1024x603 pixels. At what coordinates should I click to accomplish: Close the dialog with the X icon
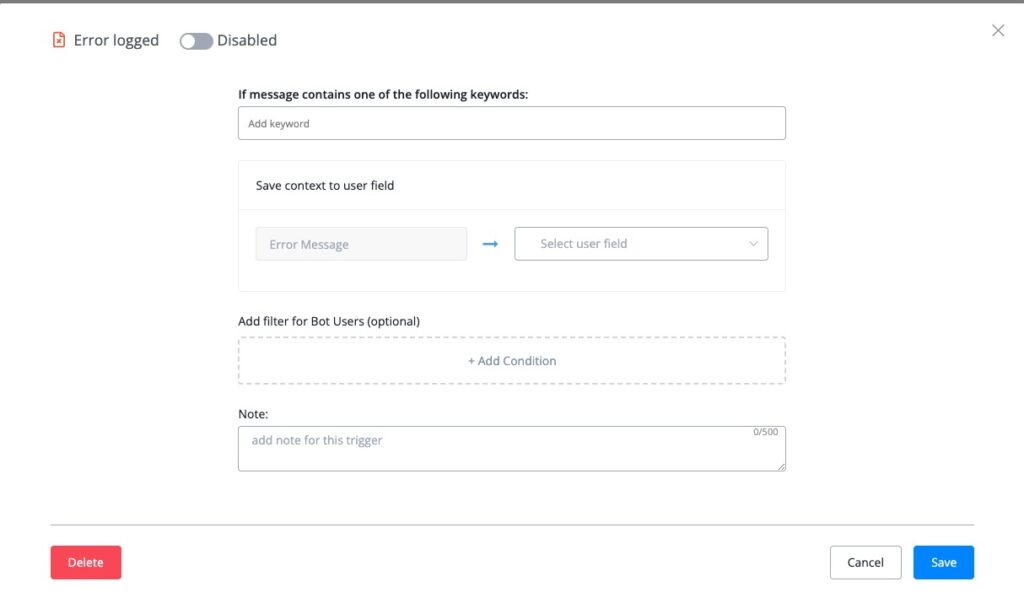tap(997, 30)
